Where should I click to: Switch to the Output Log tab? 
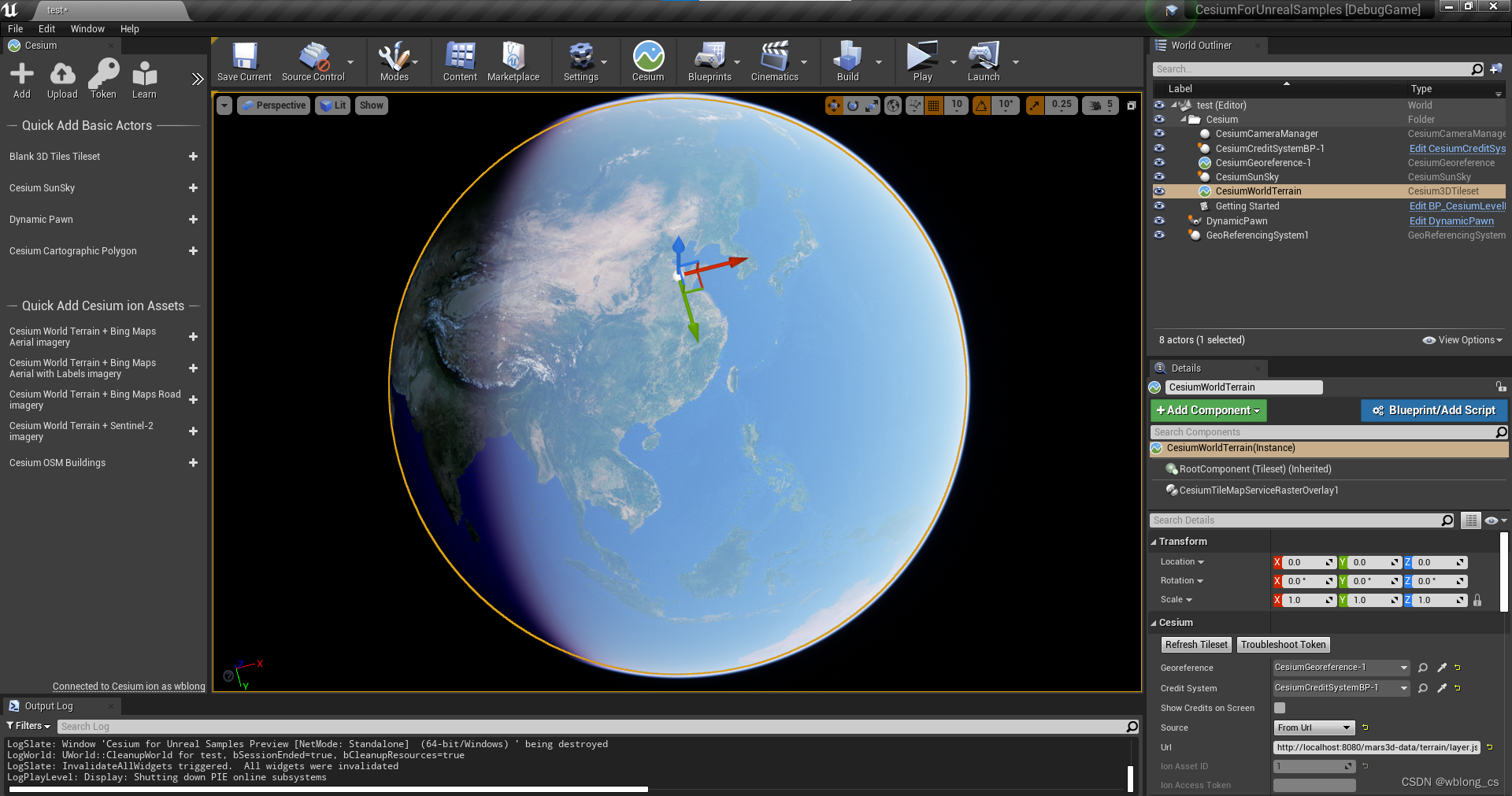tap(49, 705)
